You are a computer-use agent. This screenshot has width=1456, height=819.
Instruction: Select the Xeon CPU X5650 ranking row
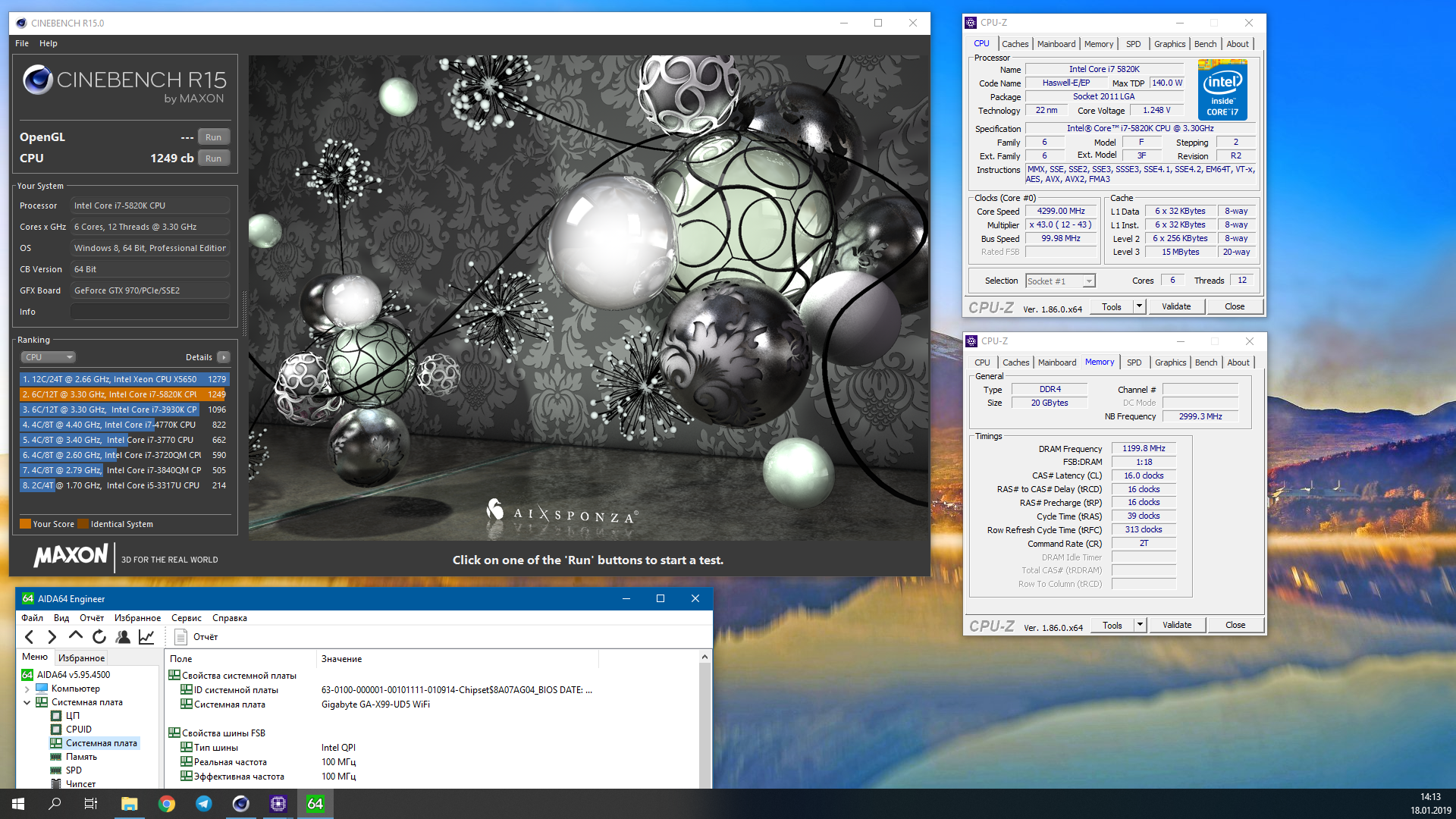tap(124, 379)
